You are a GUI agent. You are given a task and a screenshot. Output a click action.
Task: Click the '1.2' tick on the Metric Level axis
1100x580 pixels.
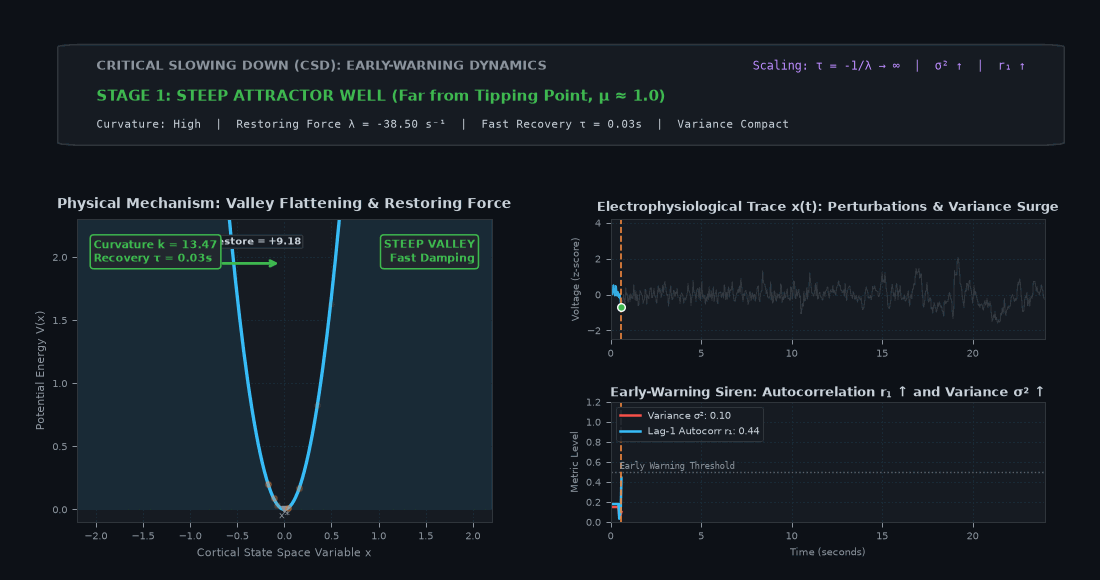593,403
